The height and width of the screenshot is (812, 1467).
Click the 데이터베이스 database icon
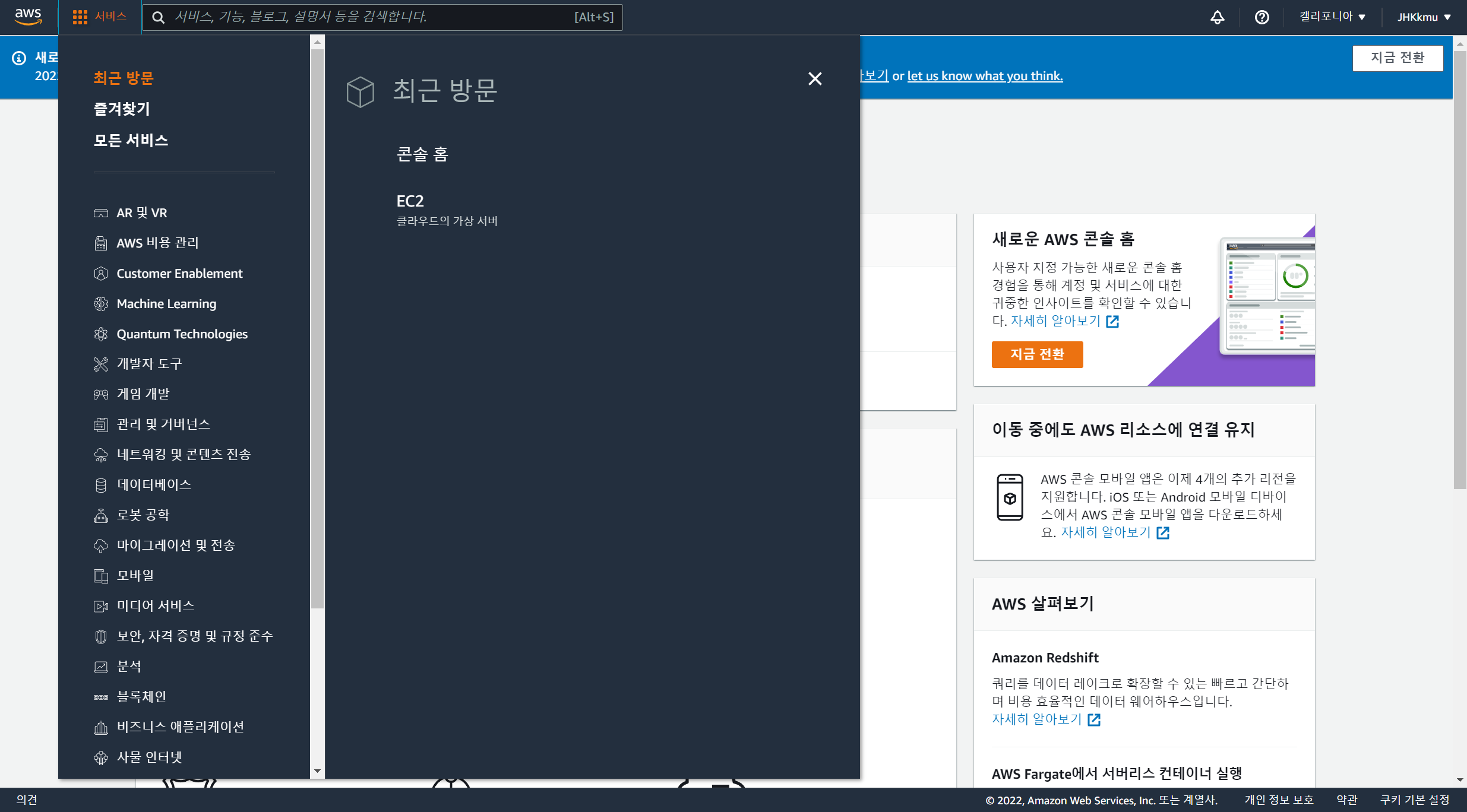[101, 485]
